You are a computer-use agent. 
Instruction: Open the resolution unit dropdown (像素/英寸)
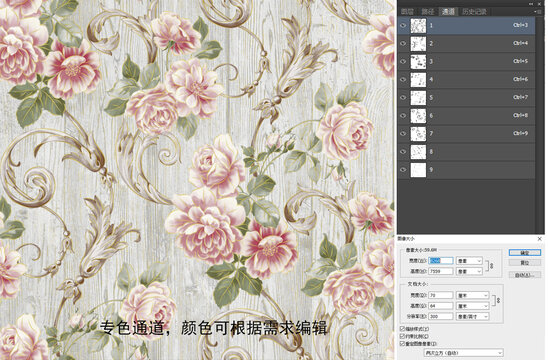473,317
